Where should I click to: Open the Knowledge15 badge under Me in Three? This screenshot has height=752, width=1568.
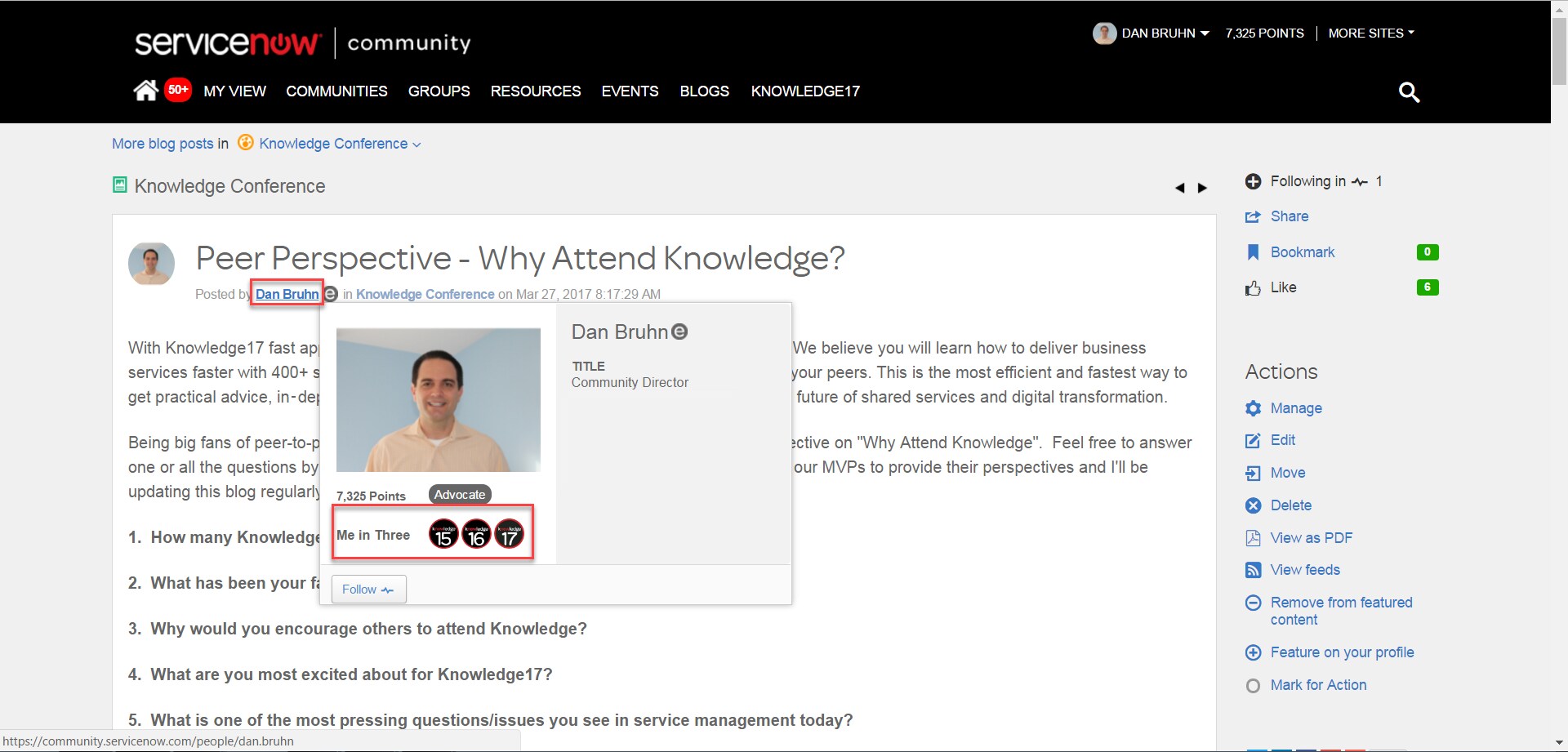tap(443, 534)
